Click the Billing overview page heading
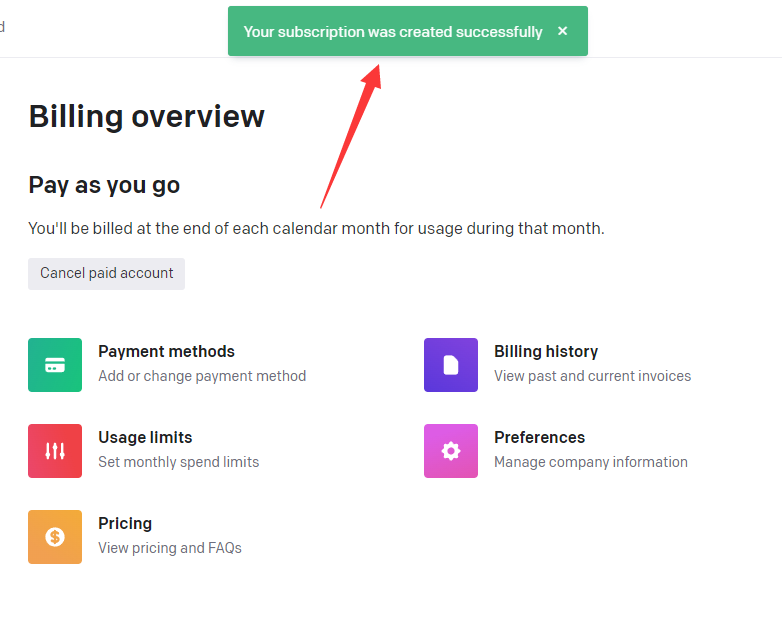This screenshot has height=638, width=782. click(146, 117)
